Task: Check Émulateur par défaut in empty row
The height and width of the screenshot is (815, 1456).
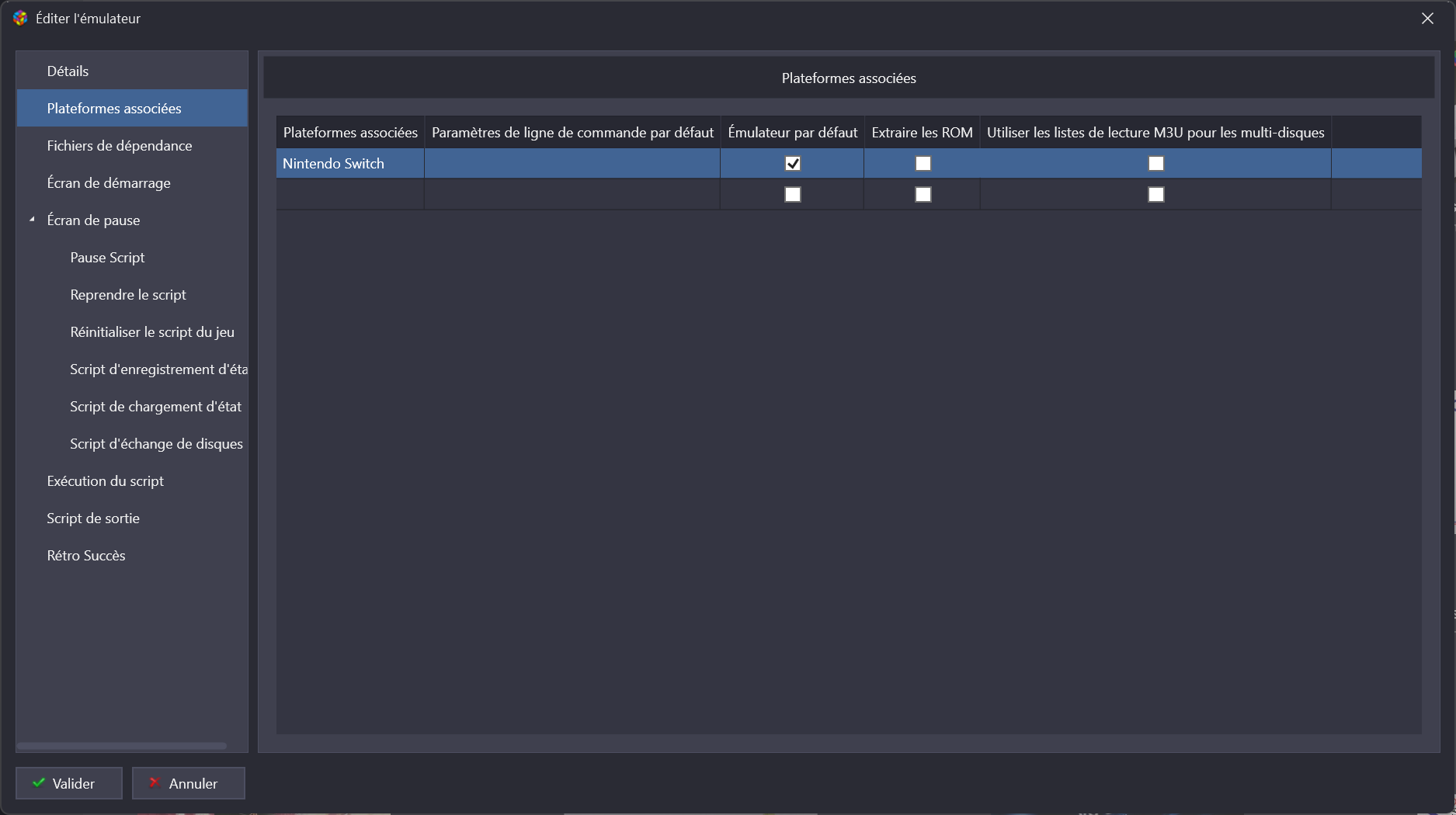Action: click(792, 195)
